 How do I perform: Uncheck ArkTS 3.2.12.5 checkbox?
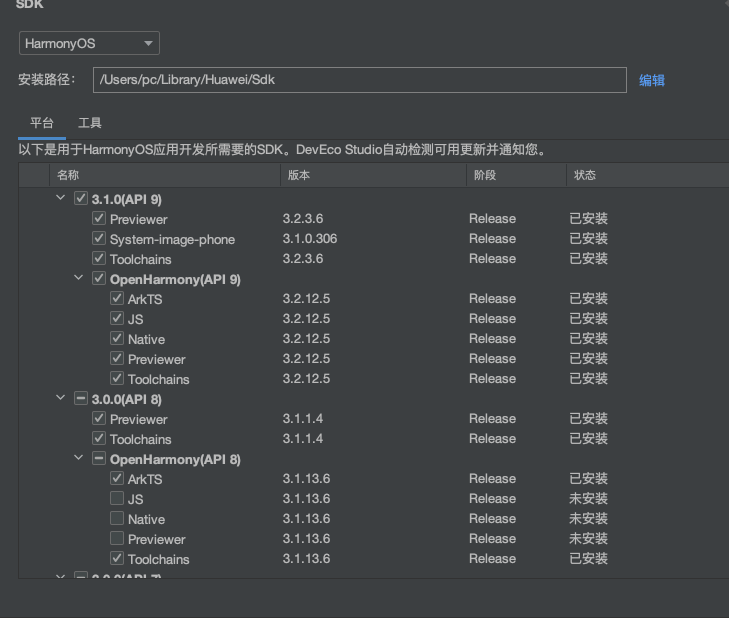click(117, 298)
